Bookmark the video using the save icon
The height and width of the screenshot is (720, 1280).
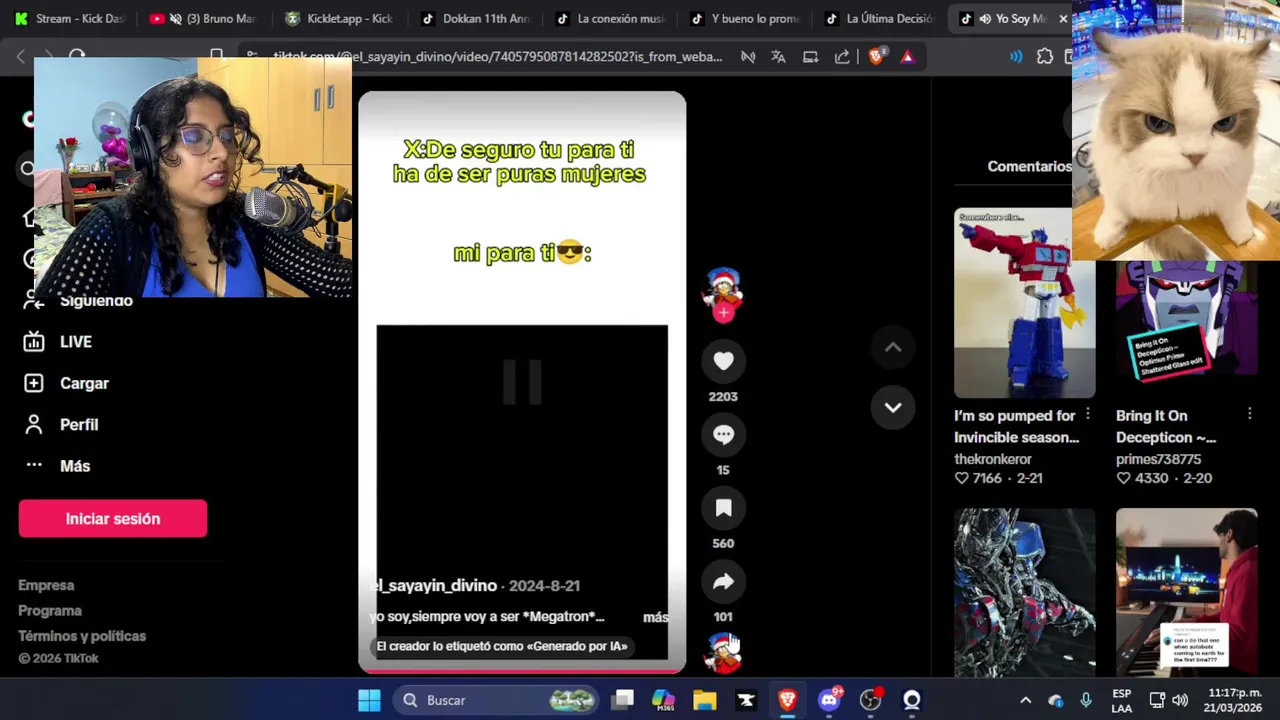723,508
